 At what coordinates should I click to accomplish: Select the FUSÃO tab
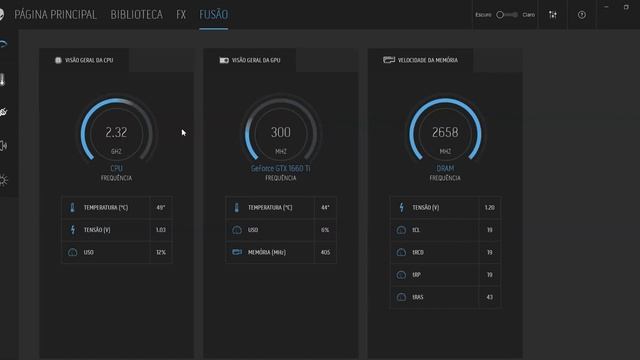(213, 15)
